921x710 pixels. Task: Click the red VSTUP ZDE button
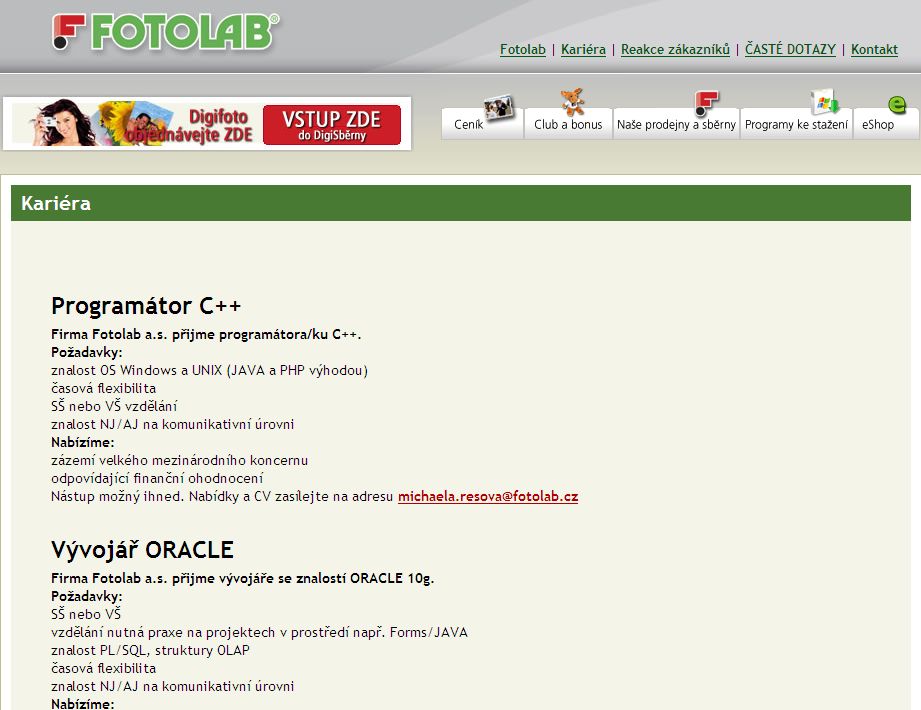332,124
